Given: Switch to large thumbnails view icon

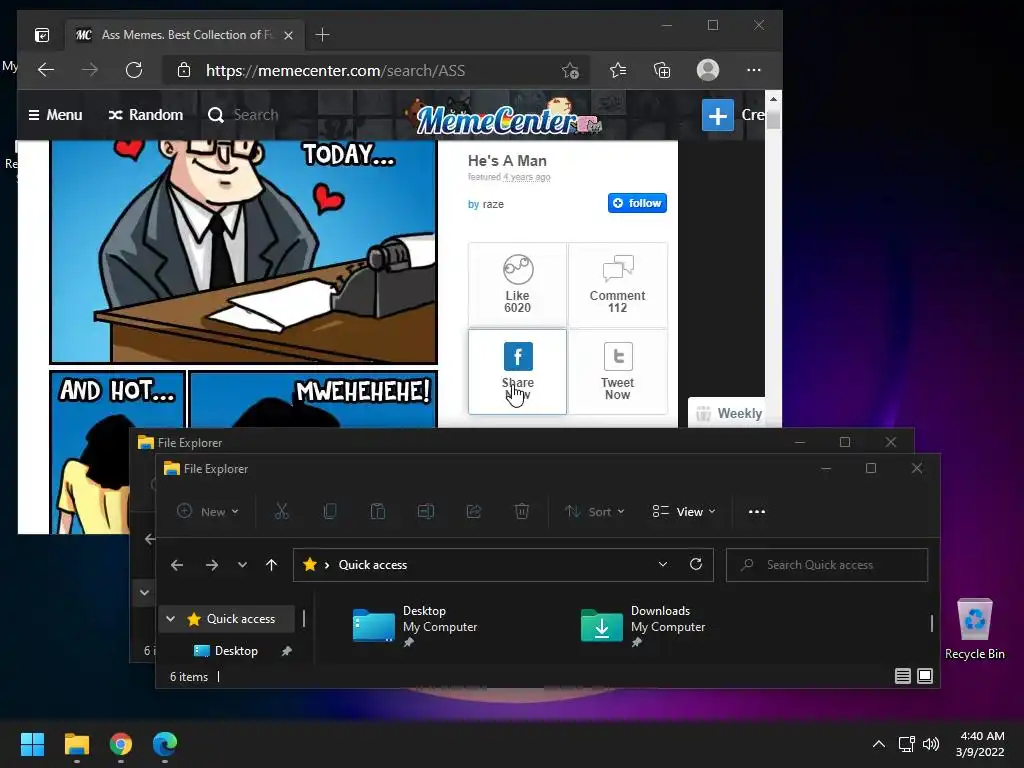Looking at the screenshot, I should click(x=925, y=676).
